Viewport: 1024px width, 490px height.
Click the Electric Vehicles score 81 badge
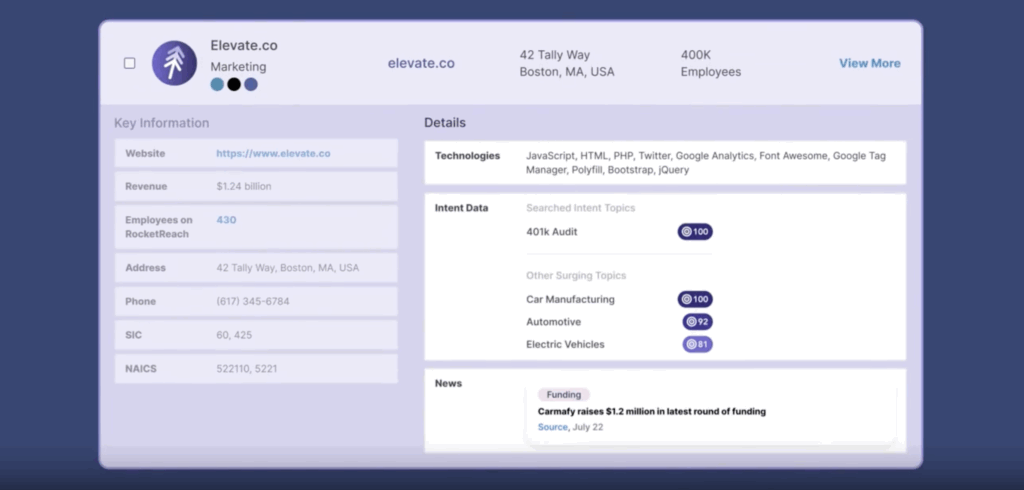click(697, 344)
